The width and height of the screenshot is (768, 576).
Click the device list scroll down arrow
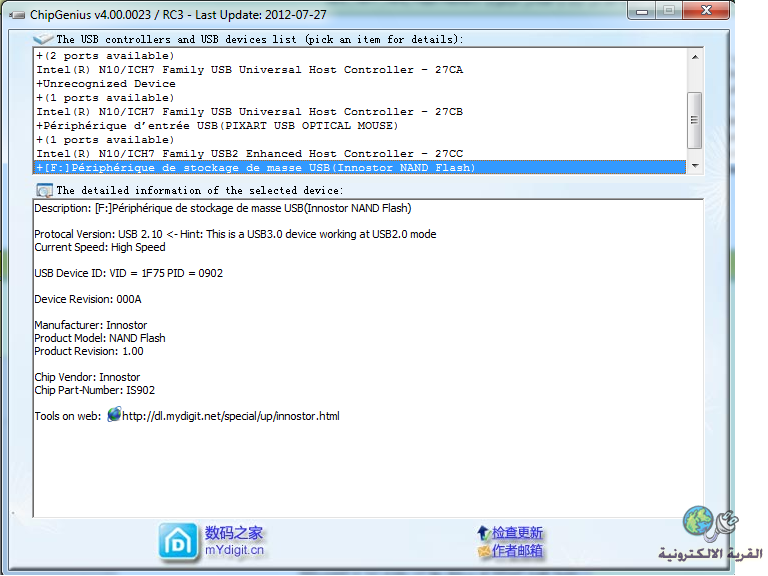click(x=695, y=166)
